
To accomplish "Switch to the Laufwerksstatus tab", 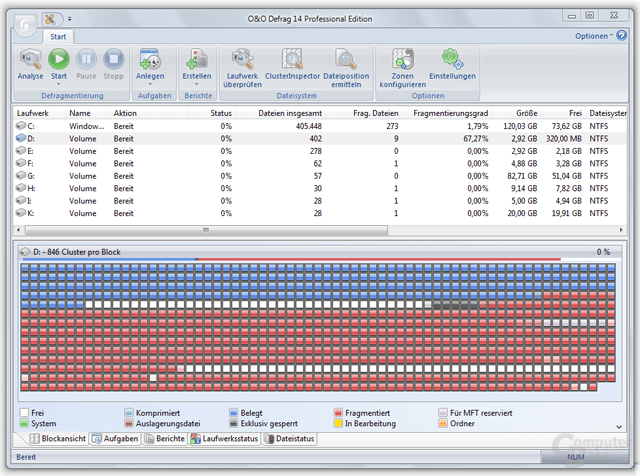I will 224,439.
